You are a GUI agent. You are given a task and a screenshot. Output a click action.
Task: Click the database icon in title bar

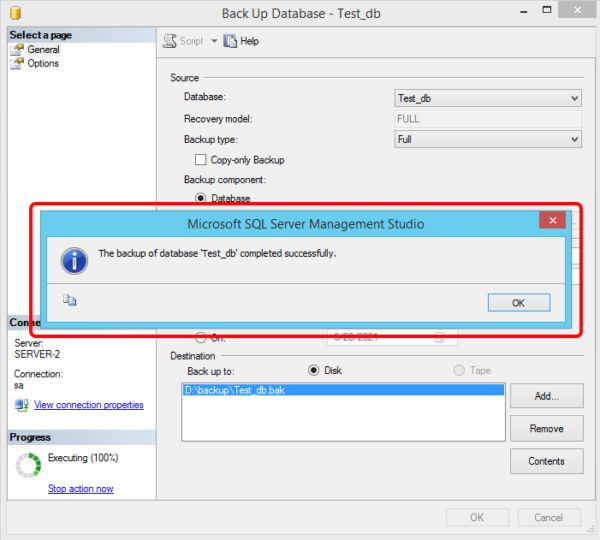(x=15, y=13)
